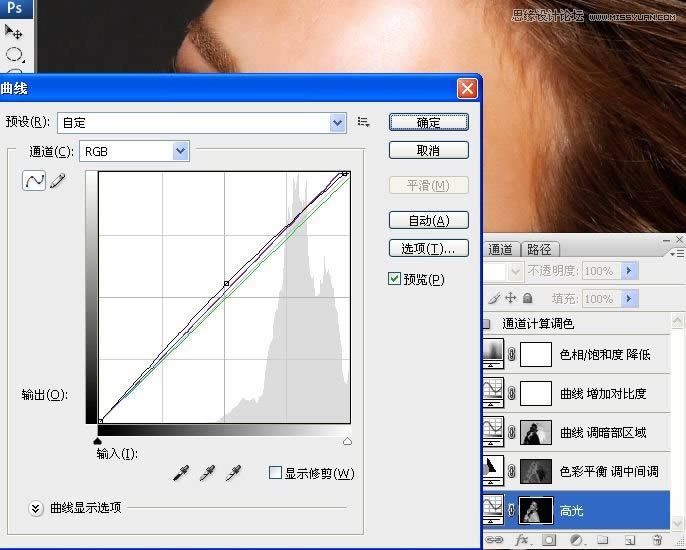Click the 确定 OK button
This screenshot has width=686, height=550.
click(x=428, y=122)
